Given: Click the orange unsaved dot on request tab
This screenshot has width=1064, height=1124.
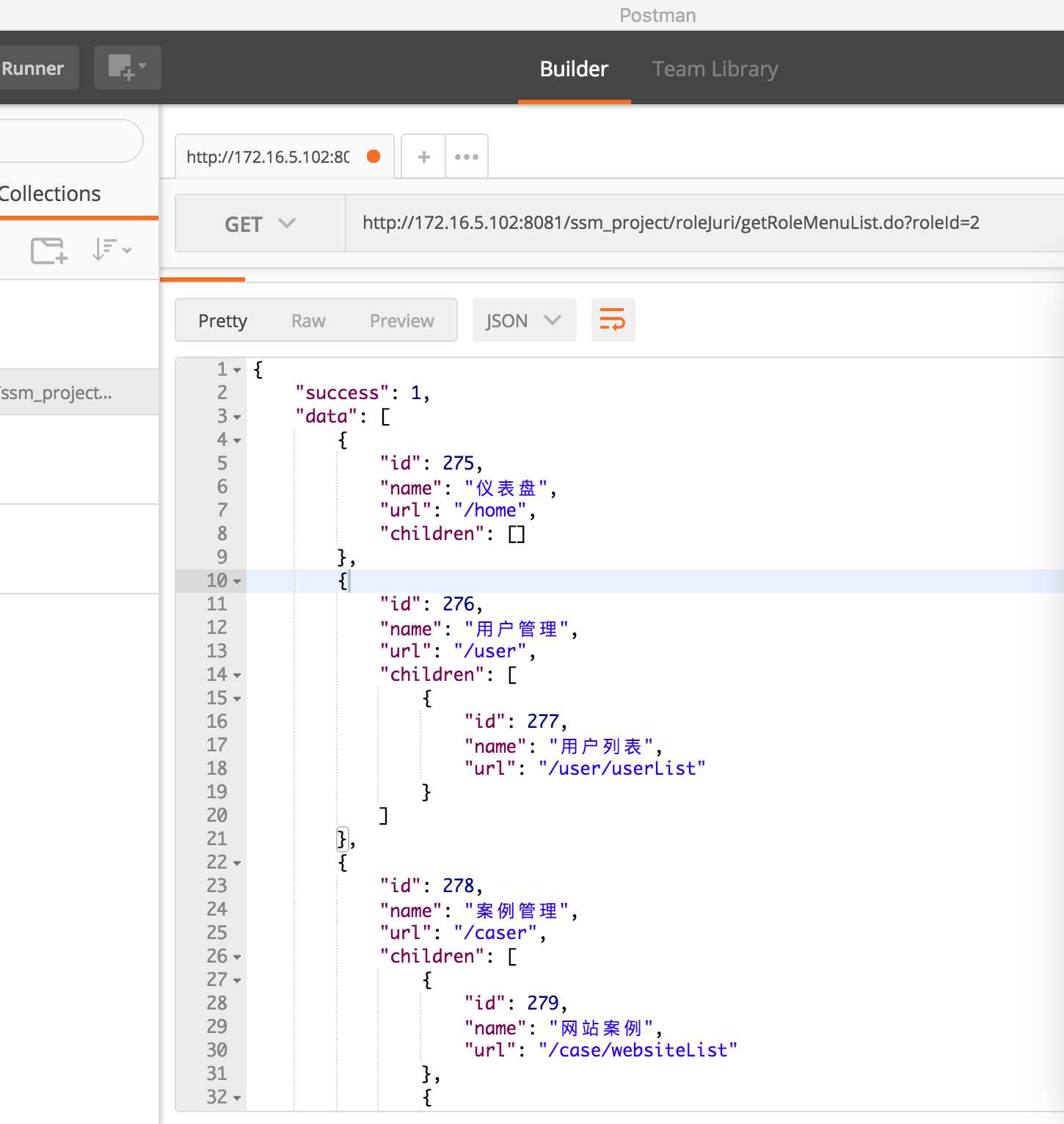Looking at the screenshot, I should 374,156.
